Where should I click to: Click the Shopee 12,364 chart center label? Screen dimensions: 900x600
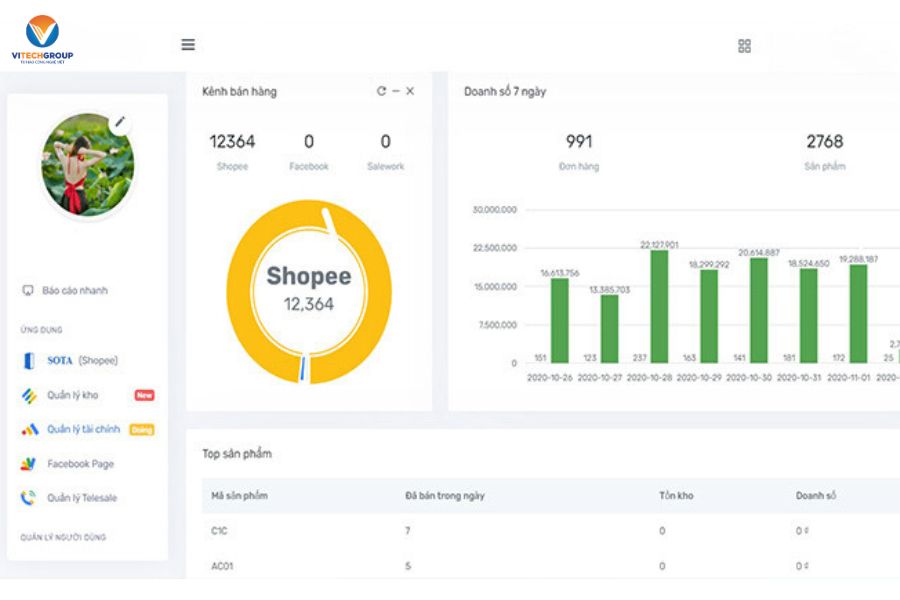click(x=309, y=289)
